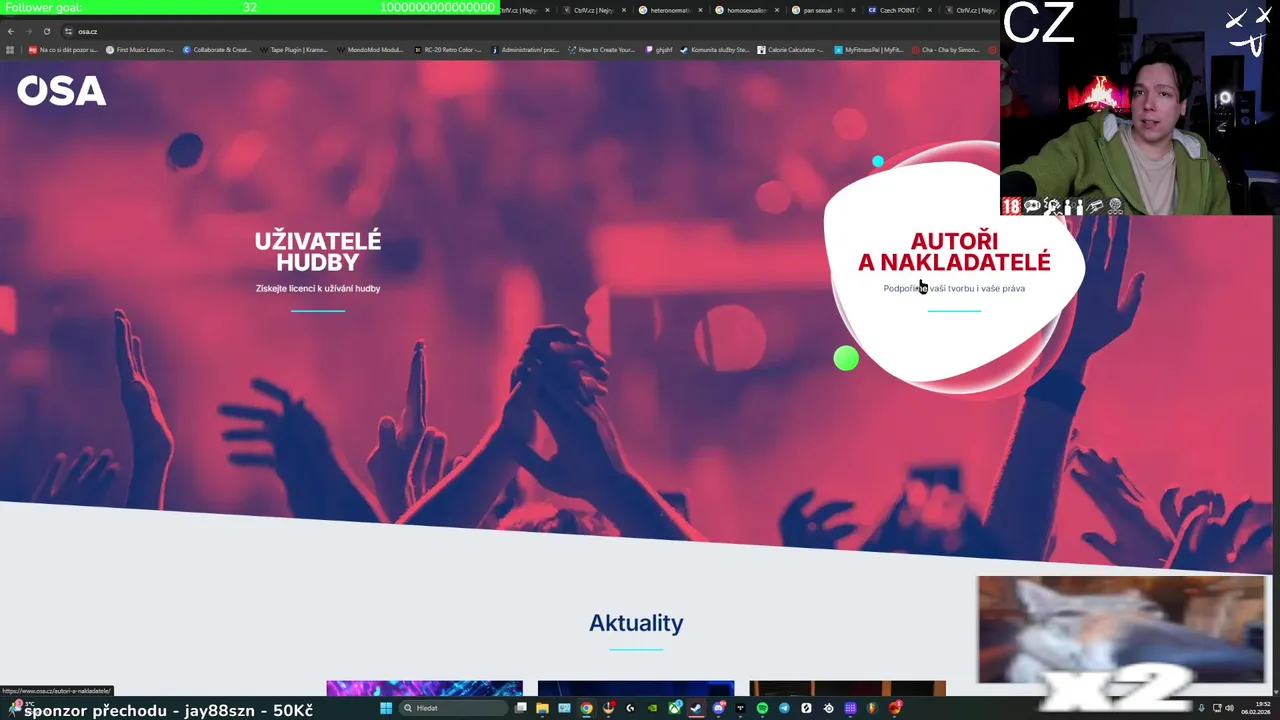Open the Collaborate & Create bookmark

click(217, 49)
